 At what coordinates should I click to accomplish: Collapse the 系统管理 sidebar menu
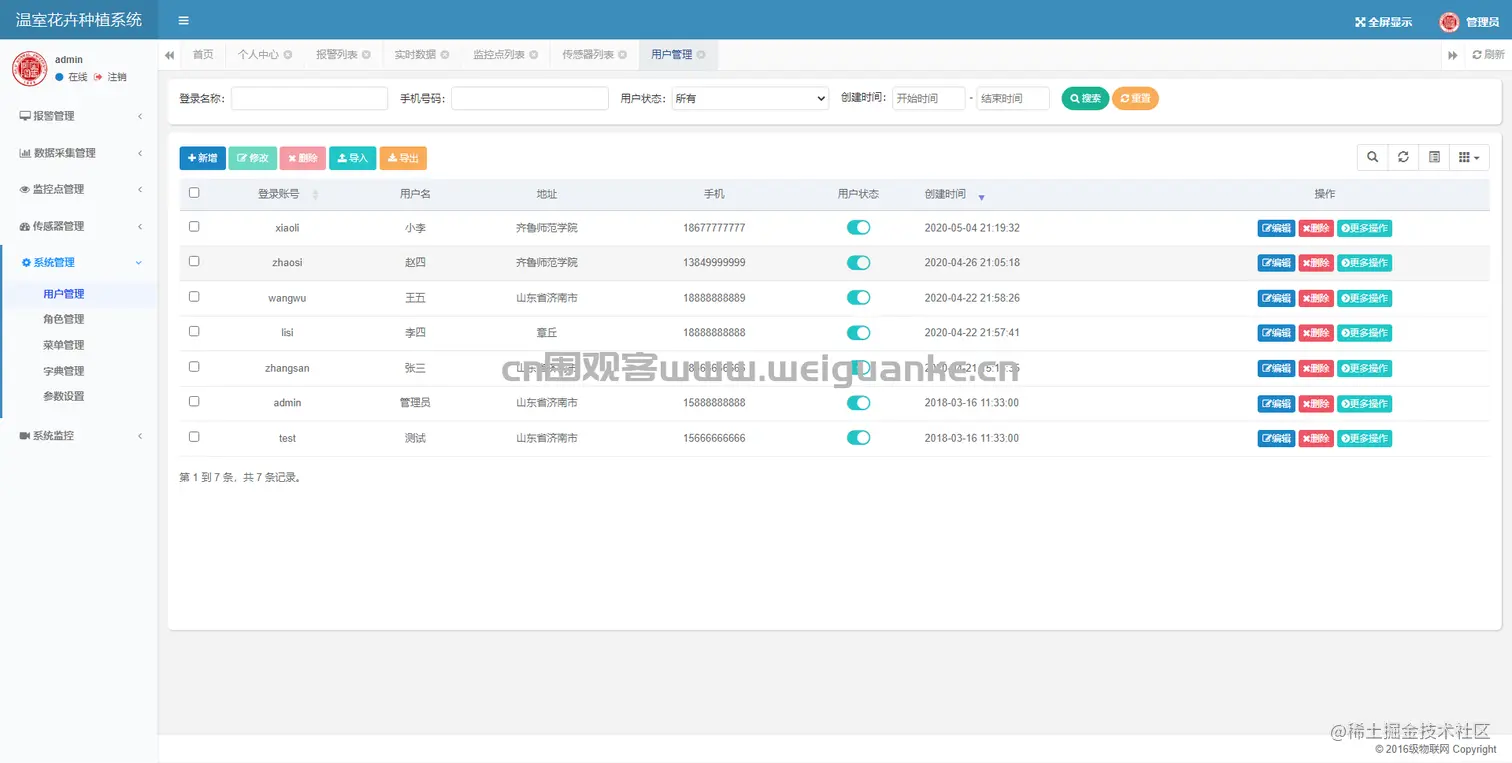tap(79, 262)
